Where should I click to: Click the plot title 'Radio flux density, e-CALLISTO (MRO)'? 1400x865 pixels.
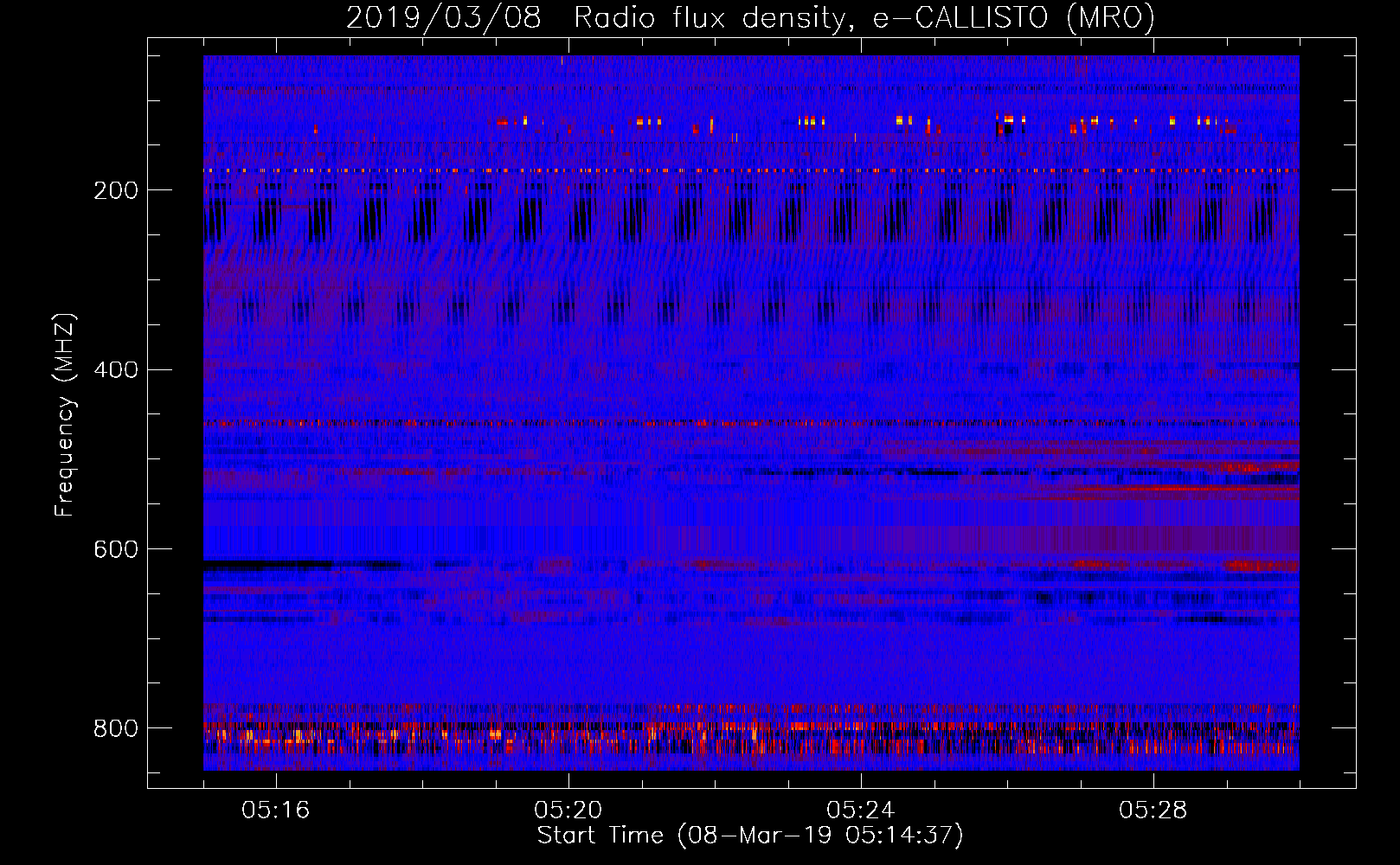(x=864, y=17)
